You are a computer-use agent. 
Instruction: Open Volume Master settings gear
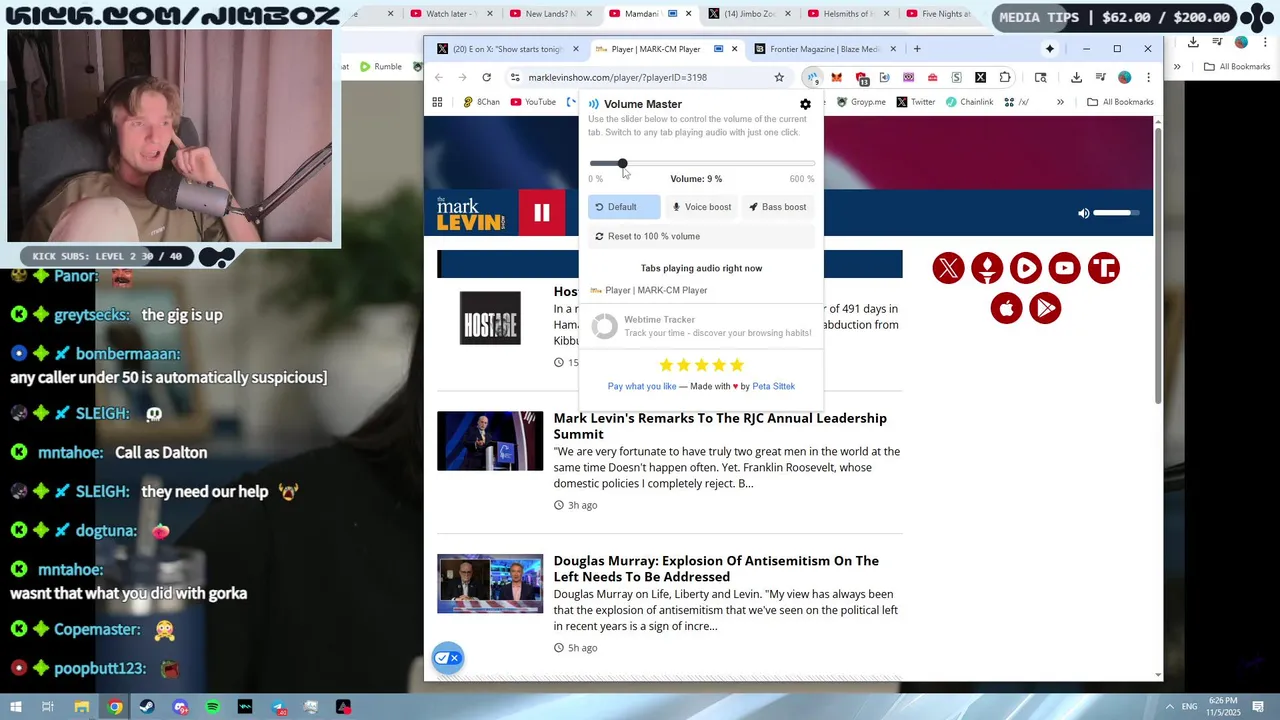[x=805, y=104]
